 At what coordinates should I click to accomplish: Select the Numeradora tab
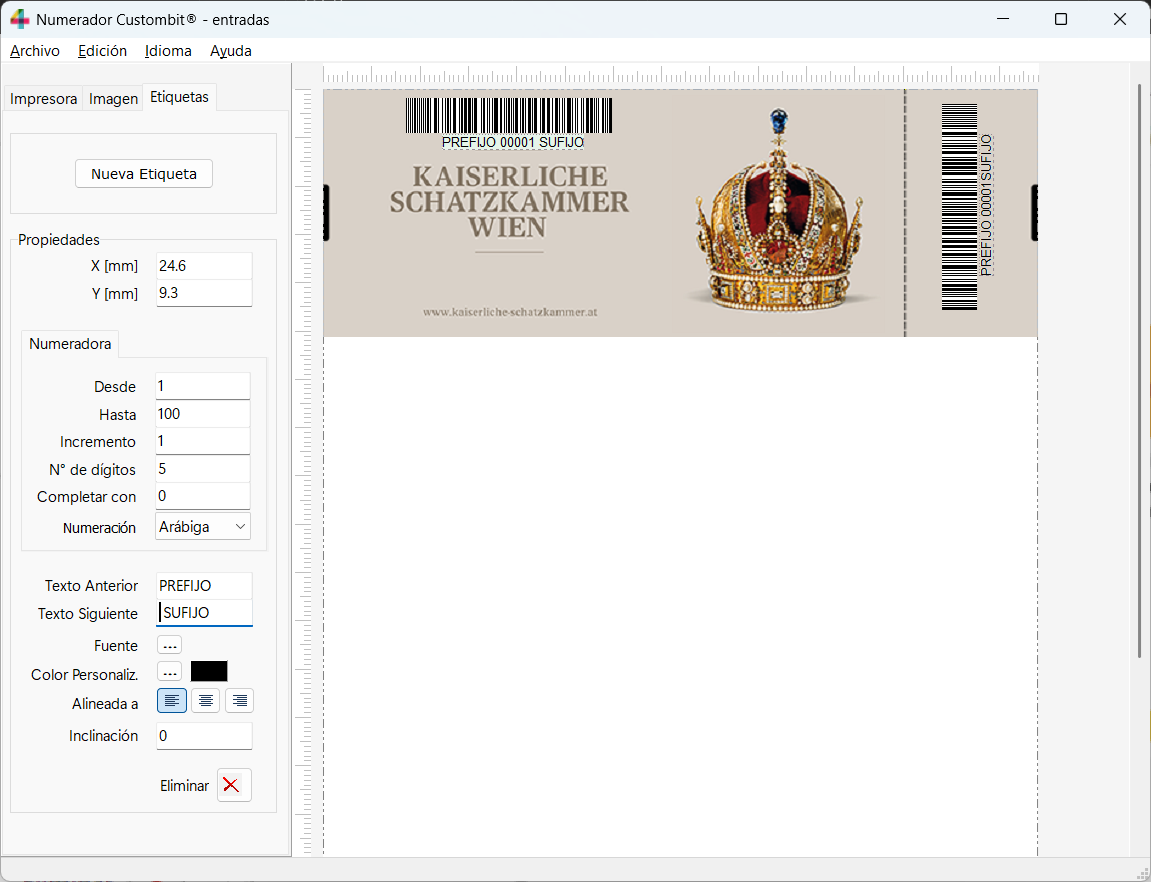coord(69,343)
